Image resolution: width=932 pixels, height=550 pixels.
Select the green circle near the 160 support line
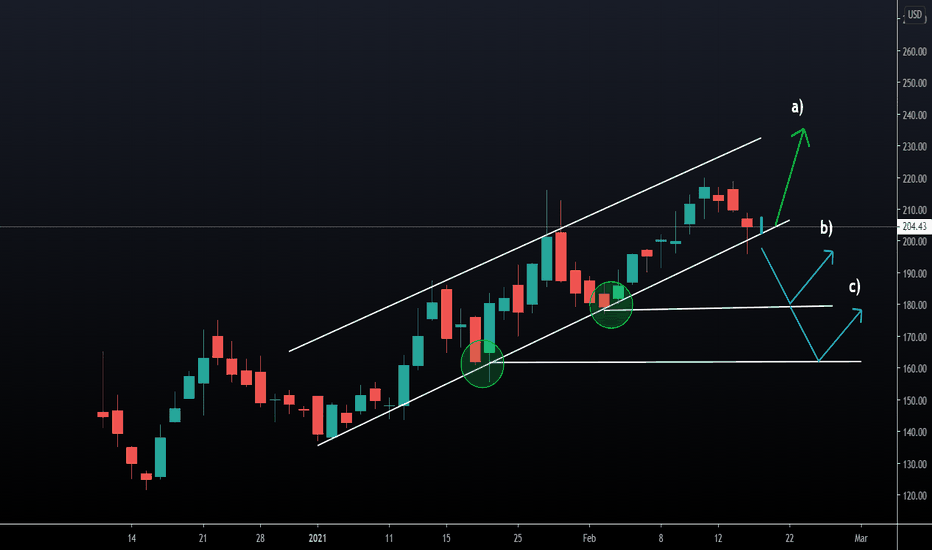tap(483, 363)
